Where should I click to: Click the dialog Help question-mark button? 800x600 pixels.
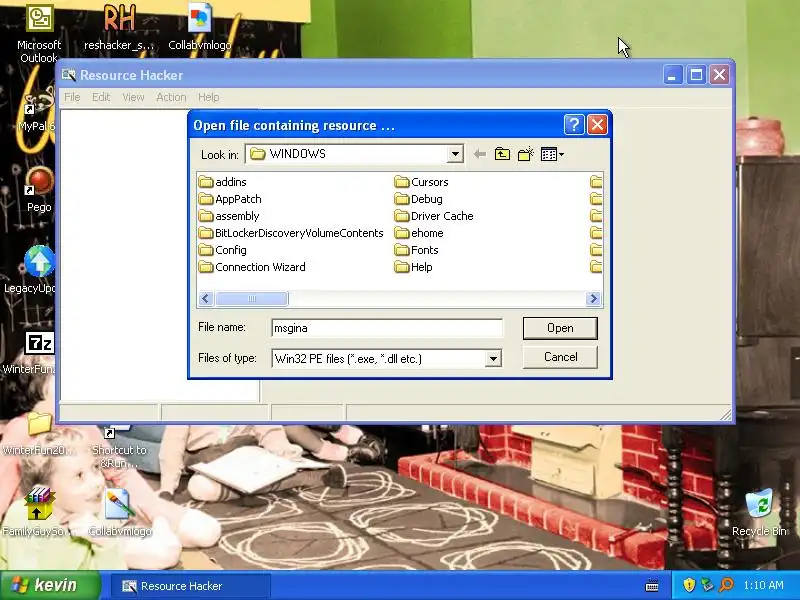click(x=573, y=124)
